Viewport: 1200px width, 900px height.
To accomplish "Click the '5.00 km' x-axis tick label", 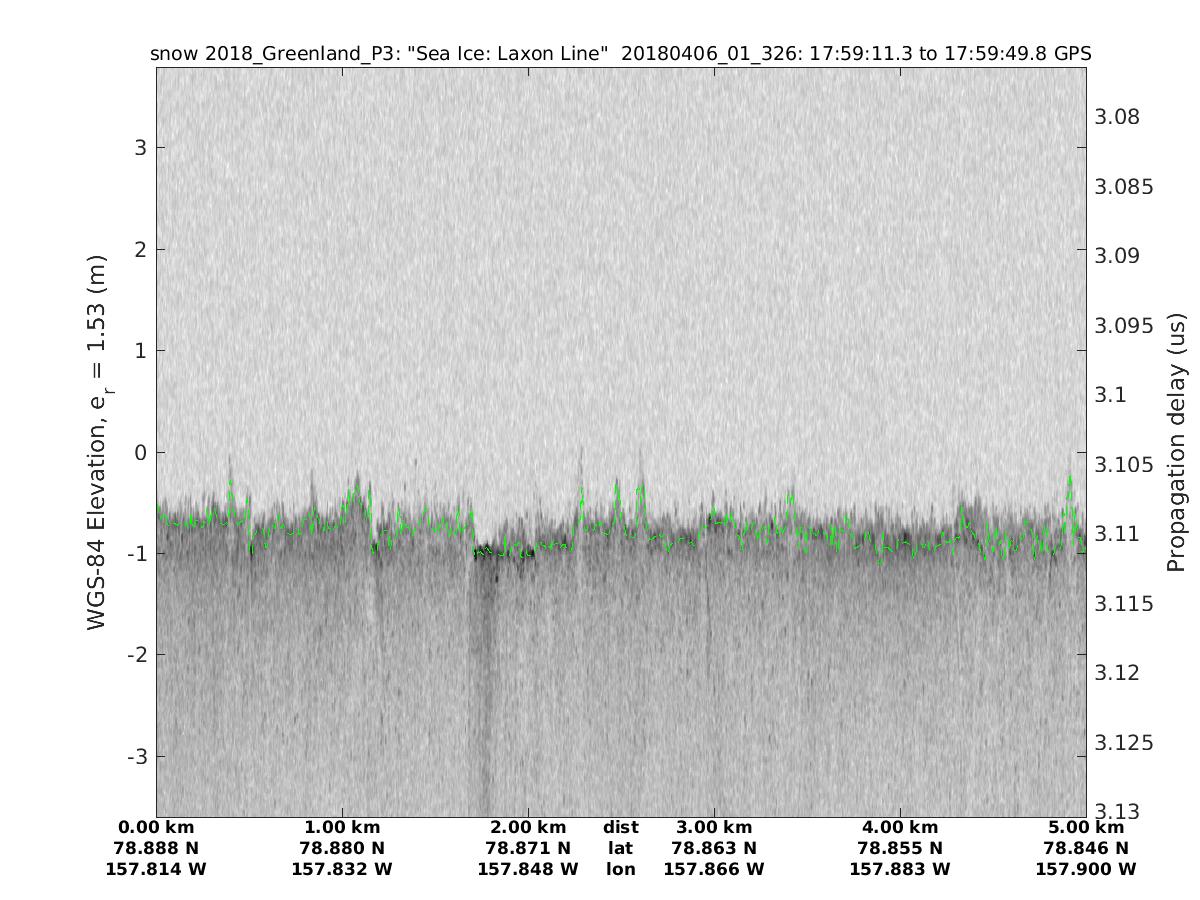I will (x=1086, y=828).
